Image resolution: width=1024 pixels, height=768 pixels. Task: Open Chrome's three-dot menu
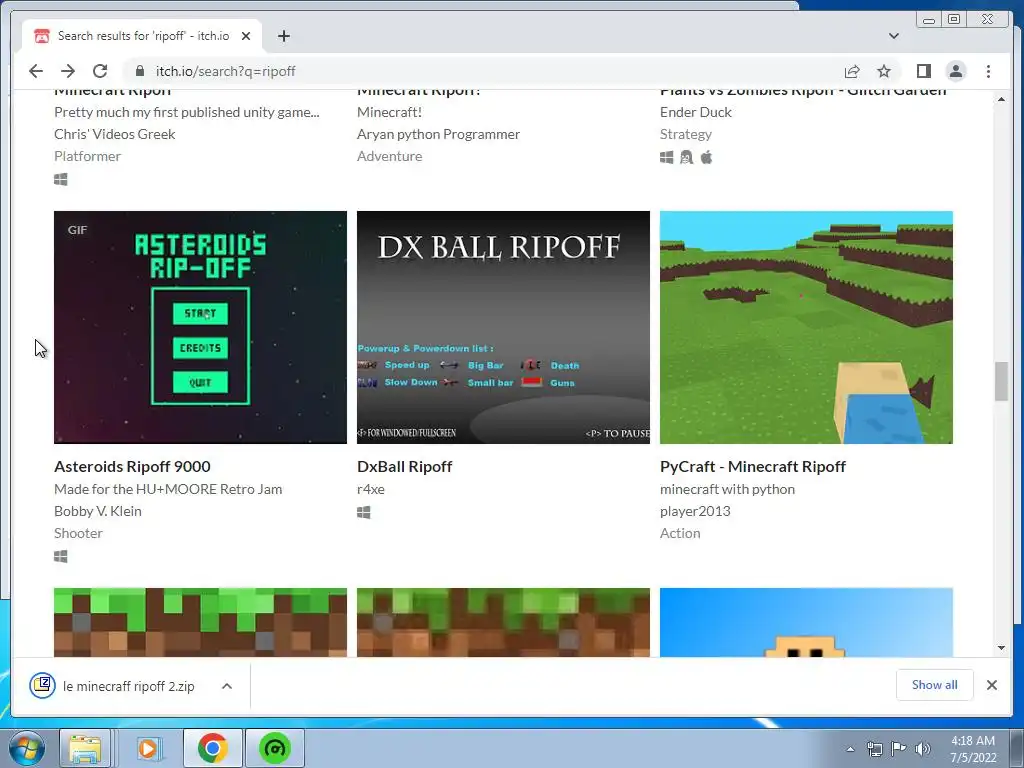click(x=988, y=71)
